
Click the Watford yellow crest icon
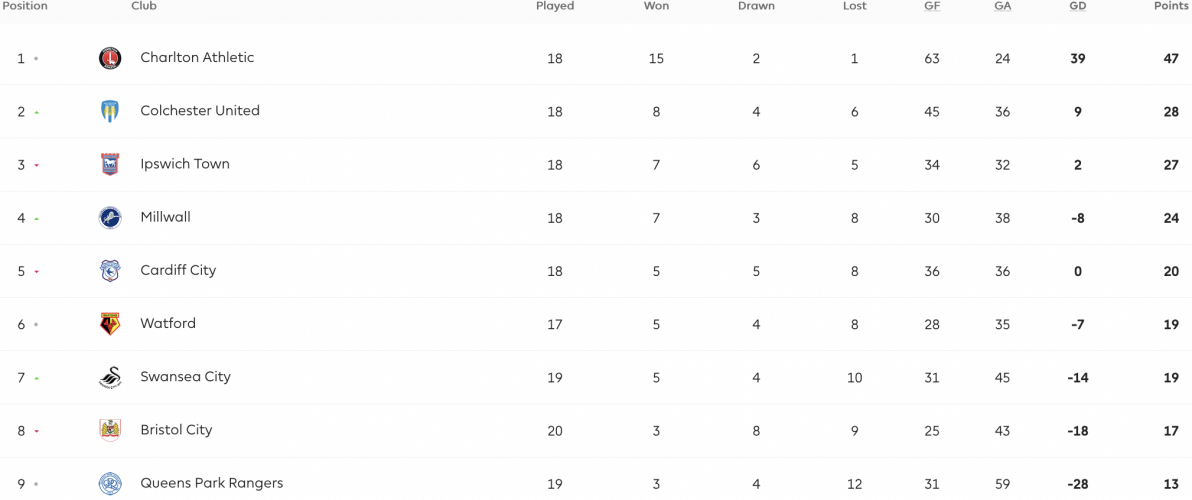[x=110, y=324]
